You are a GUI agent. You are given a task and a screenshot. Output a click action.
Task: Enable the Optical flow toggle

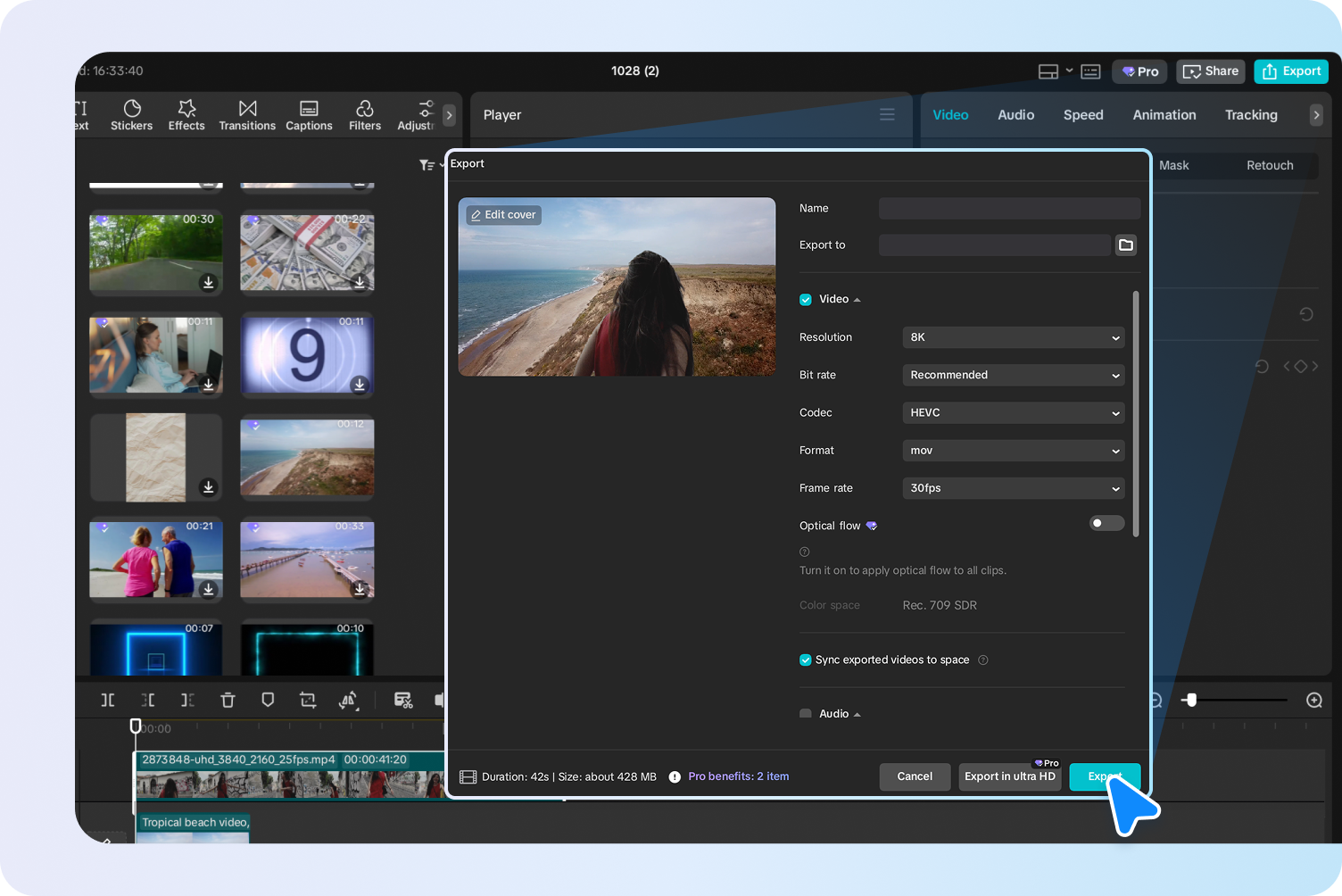(x=1106, y=523)
